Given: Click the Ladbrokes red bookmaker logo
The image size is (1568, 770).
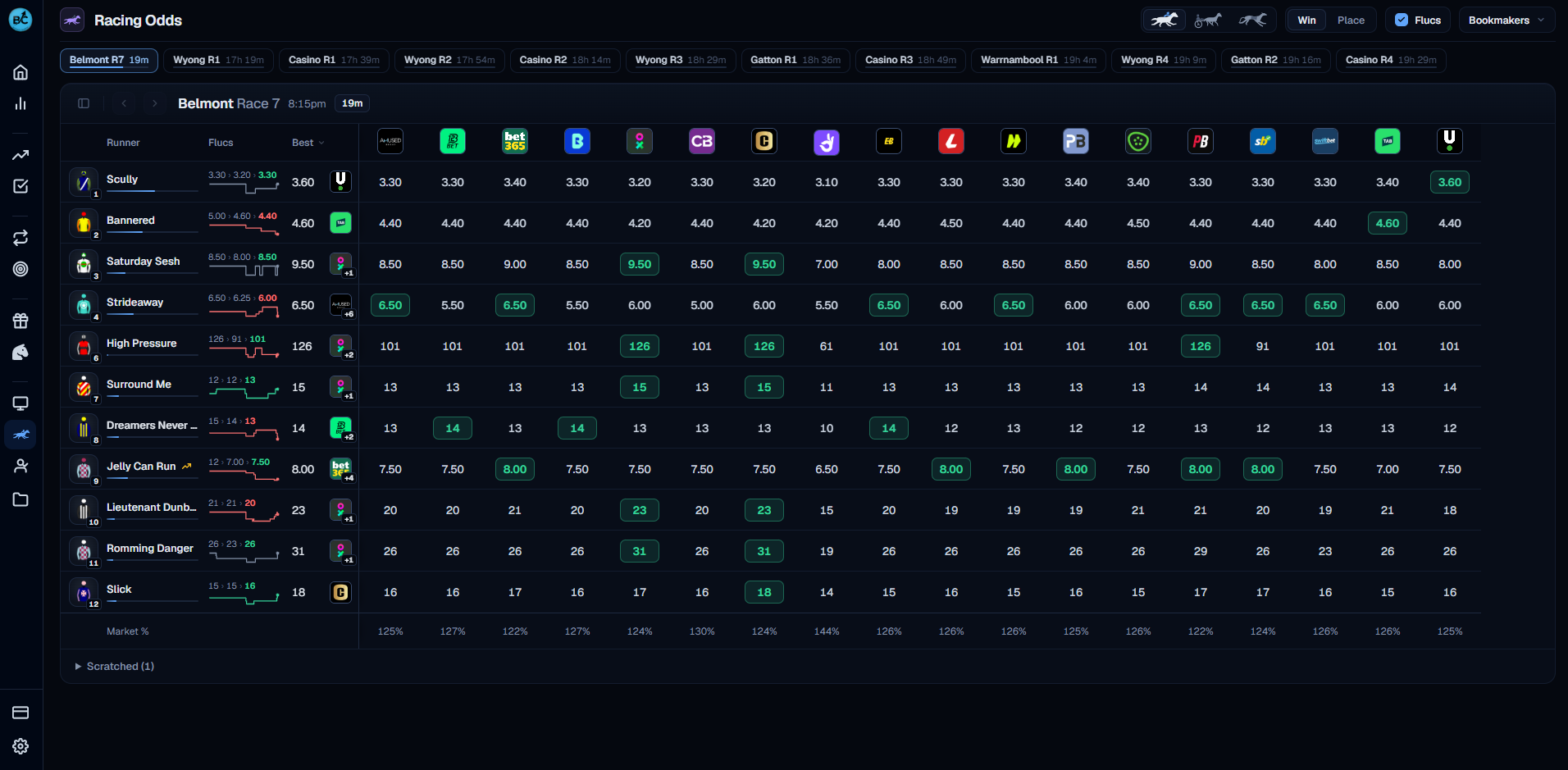Looking at the screenshot, I should (x=951, y=141).
